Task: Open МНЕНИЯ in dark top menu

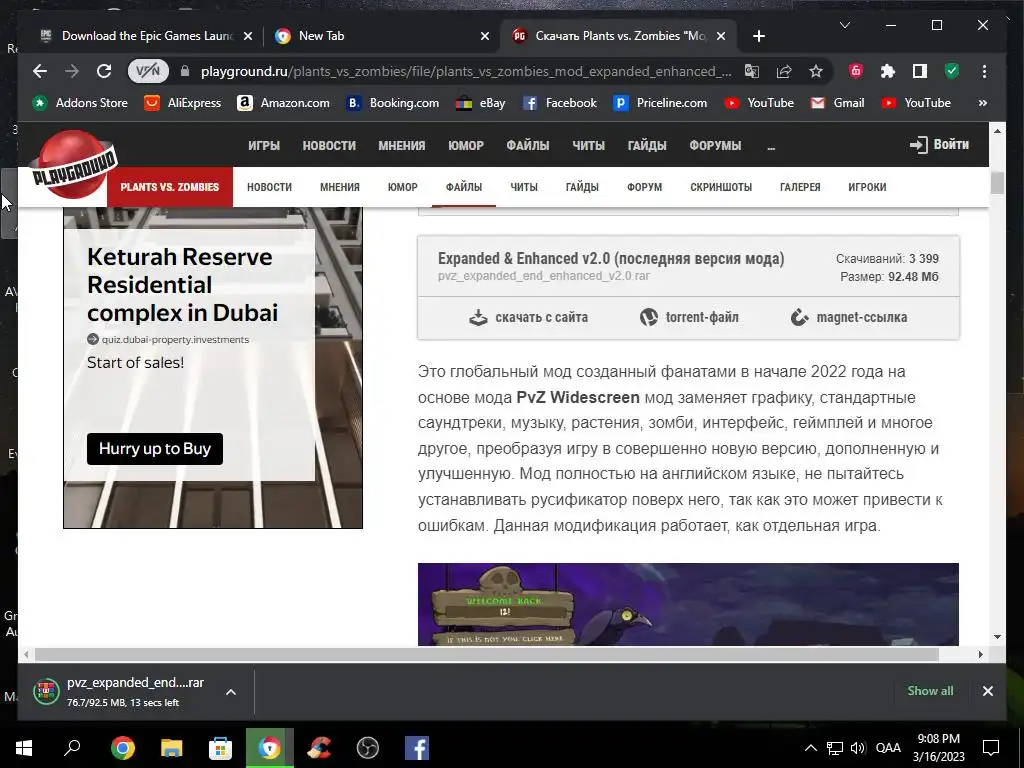Action: coord(402,146)
